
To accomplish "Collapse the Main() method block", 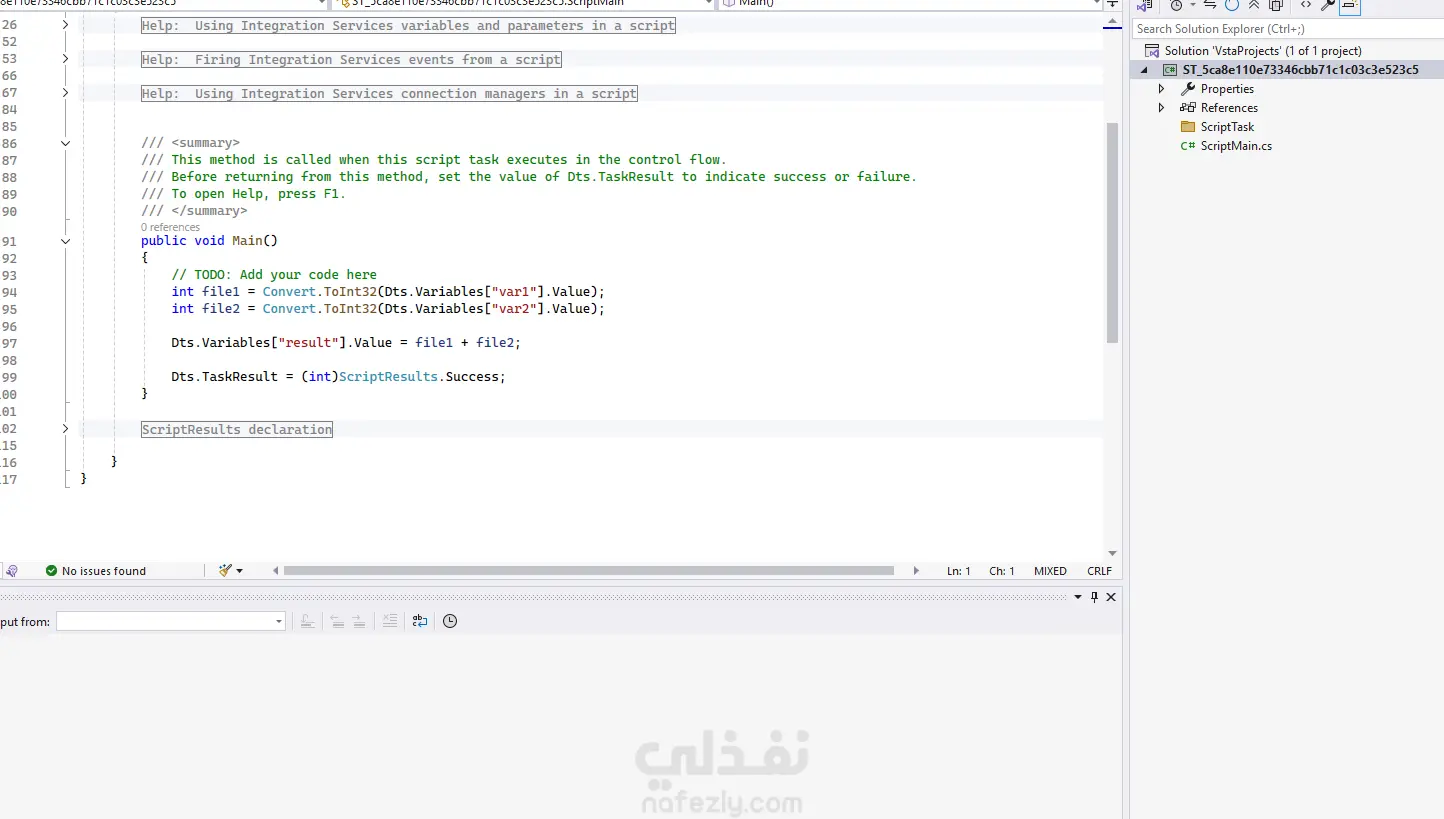I will [x=65, y=241].
